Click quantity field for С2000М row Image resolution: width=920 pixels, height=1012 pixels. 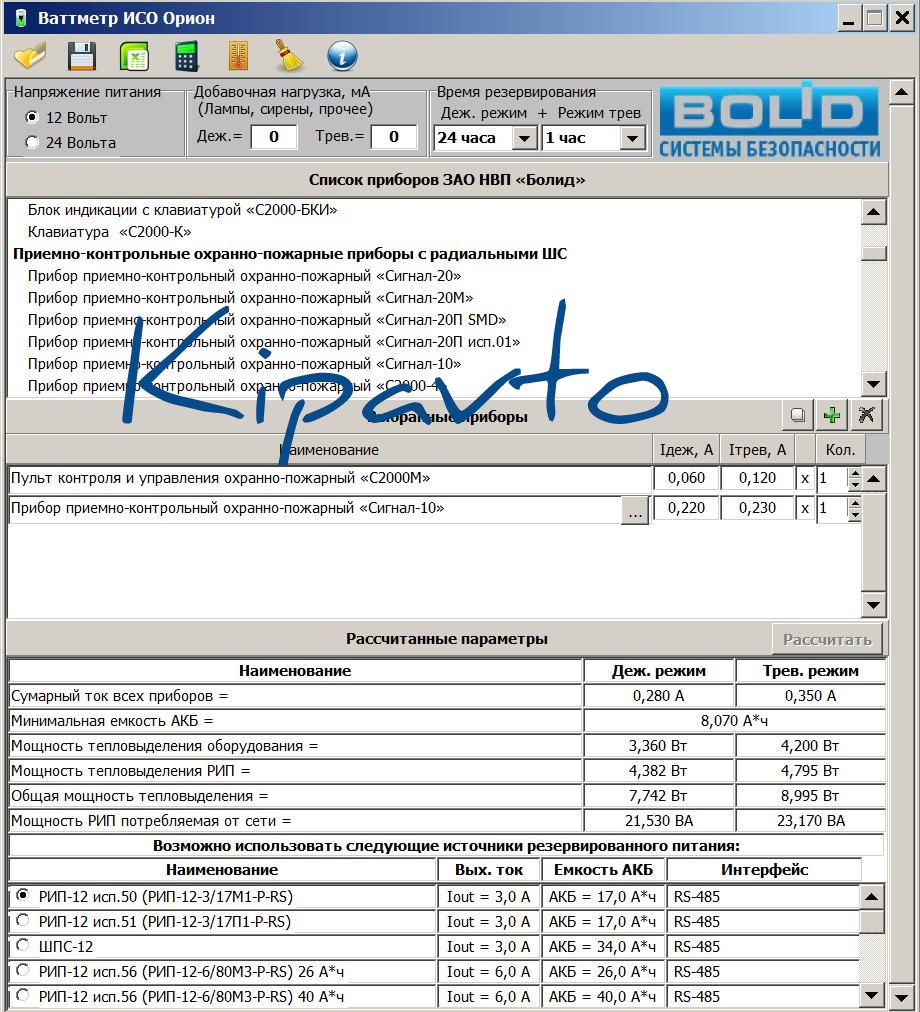[x=832, y=479]
